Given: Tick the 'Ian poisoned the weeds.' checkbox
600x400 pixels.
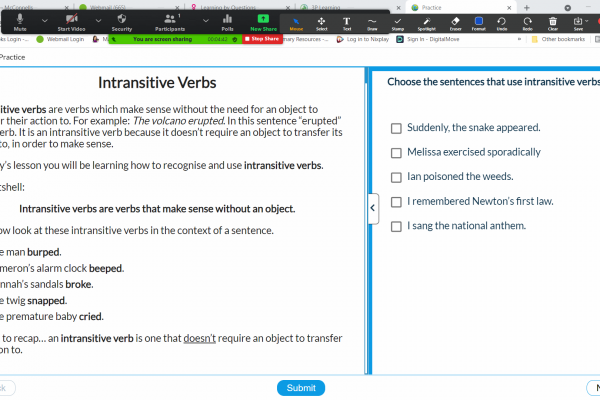Looking at the screenshot, I should click(396, 177).
